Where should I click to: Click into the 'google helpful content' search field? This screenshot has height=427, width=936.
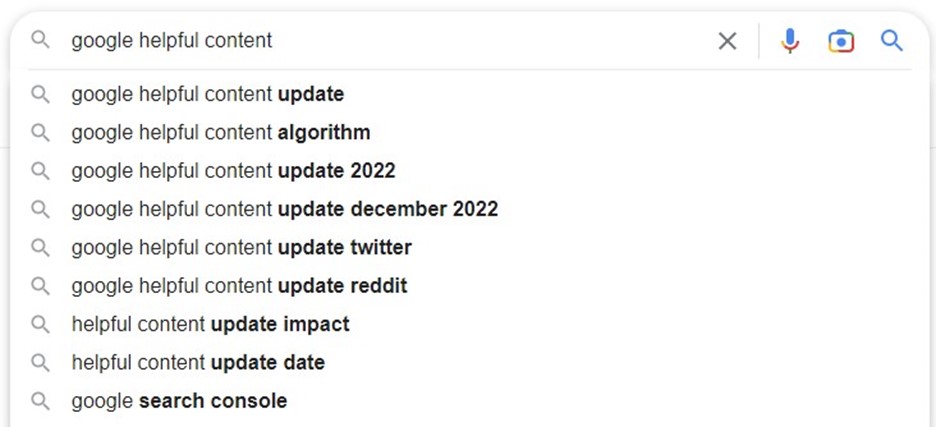coord(388,41)
